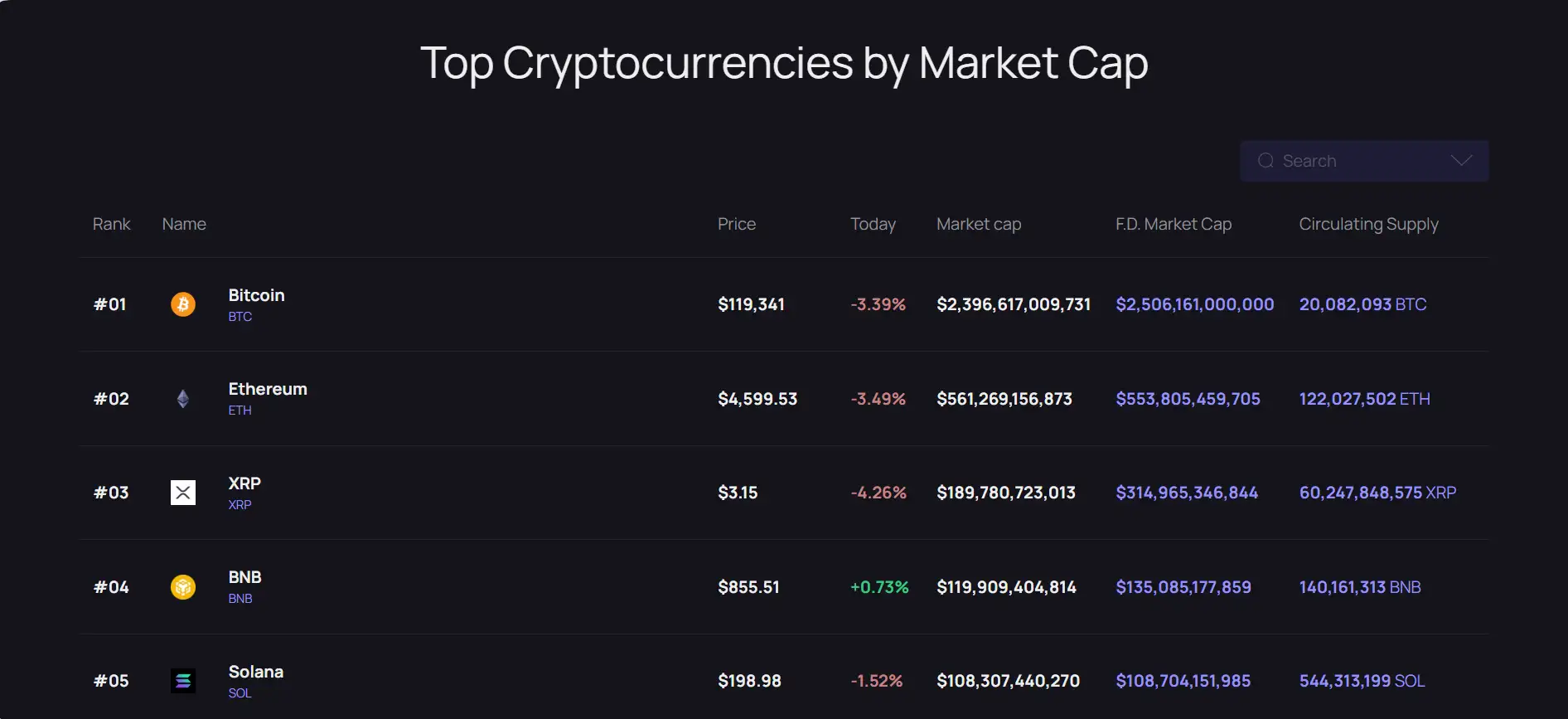Click the XRP logo icon
Viewport: 1568px width, 719px height.
(183, 493)
